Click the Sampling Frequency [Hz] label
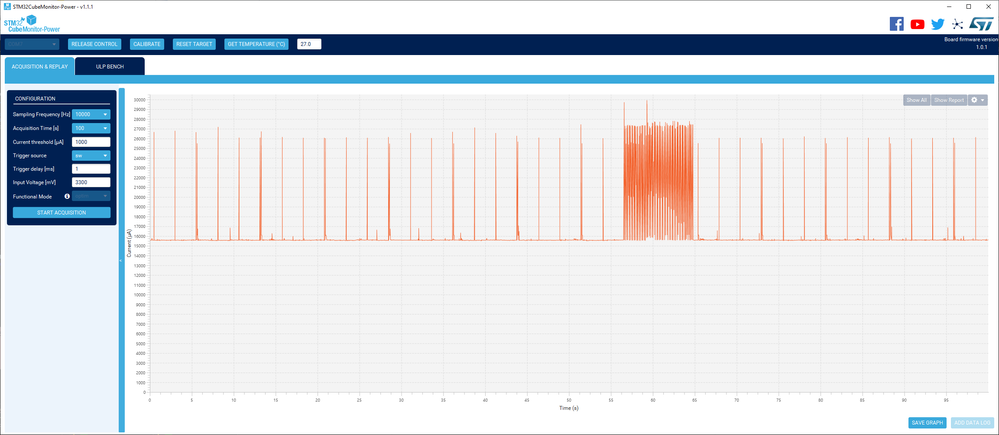 41,115
